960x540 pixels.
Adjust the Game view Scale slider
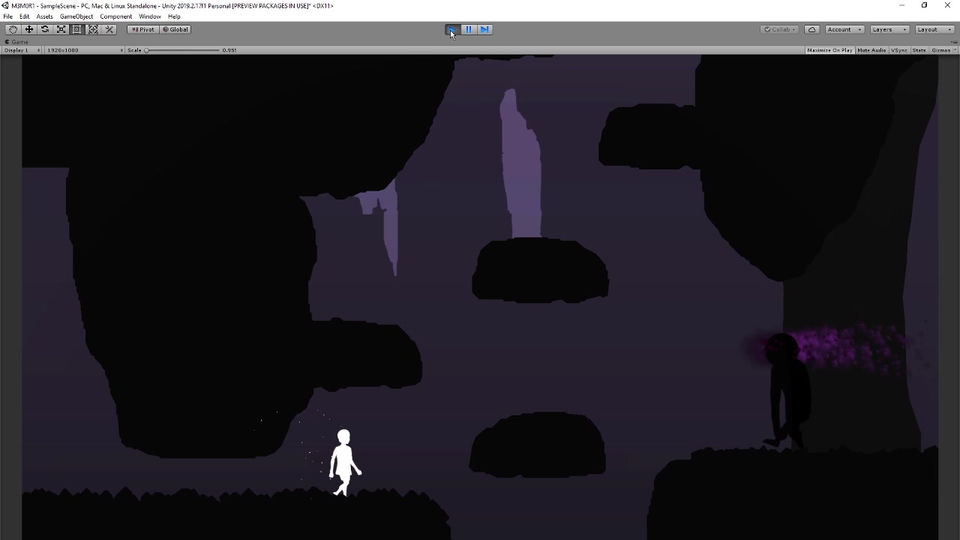(x=182, y=50)
